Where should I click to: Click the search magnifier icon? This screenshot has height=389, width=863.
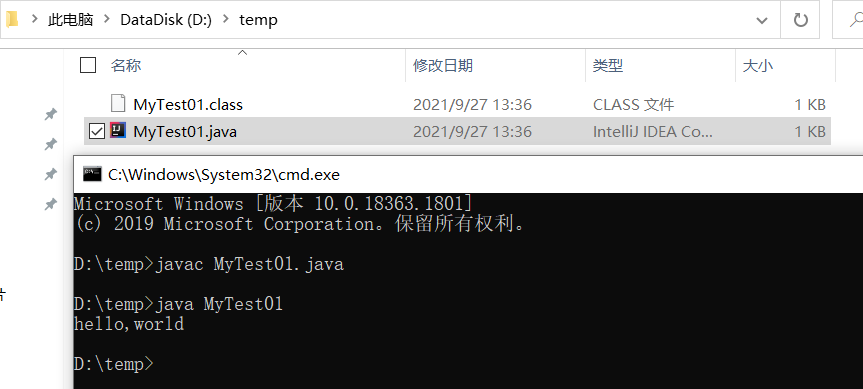click(x=856, y=21)
